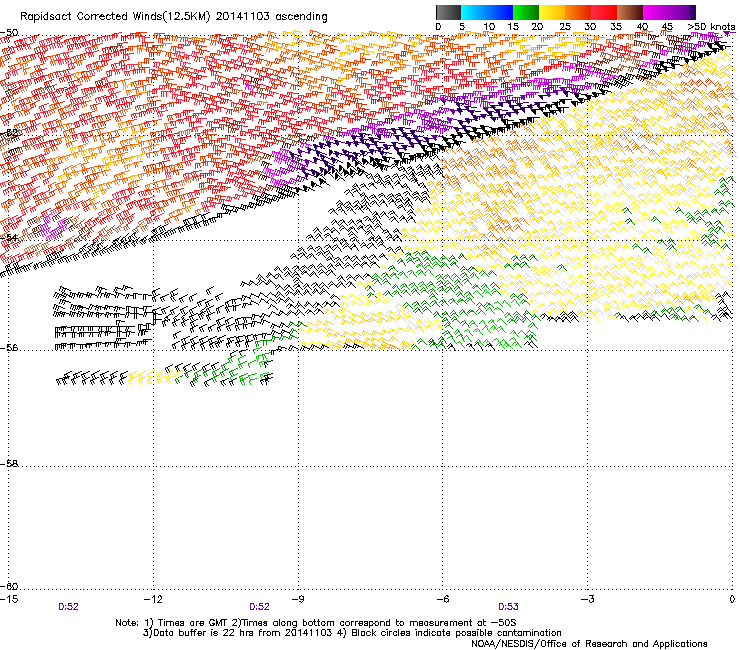The image size is (740, 650).
Task: Click the 'NOAA/NESDIS/Office of Research and Applications' credit
Action: [589, 644]
